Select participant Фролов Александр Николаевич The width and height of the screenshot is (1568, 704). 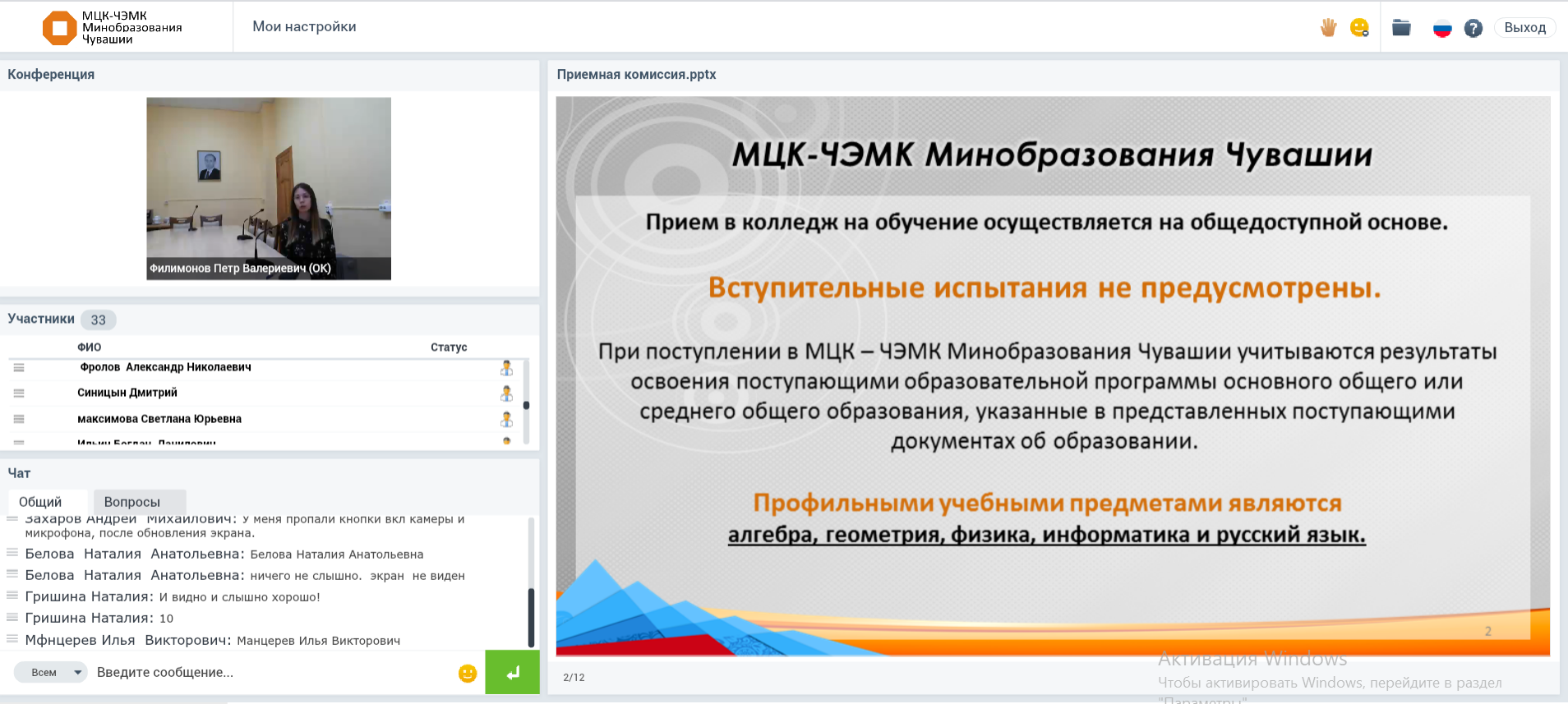165,367
